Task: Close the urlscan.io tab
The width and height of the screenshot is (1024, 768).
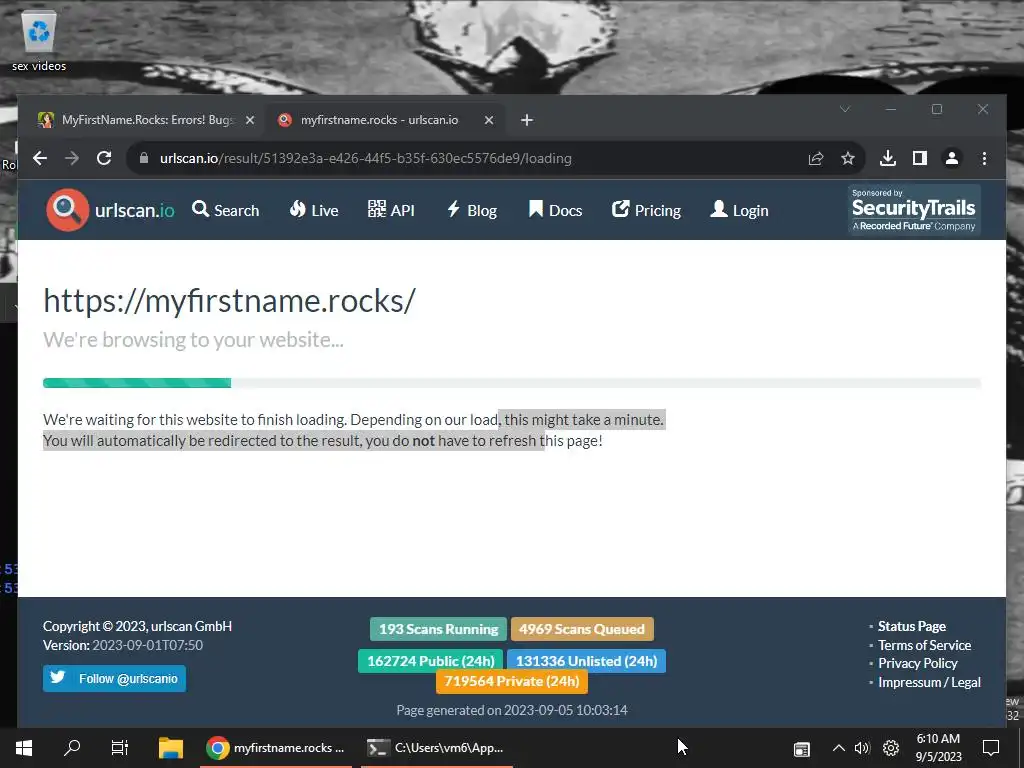Action: click(488, 120)
